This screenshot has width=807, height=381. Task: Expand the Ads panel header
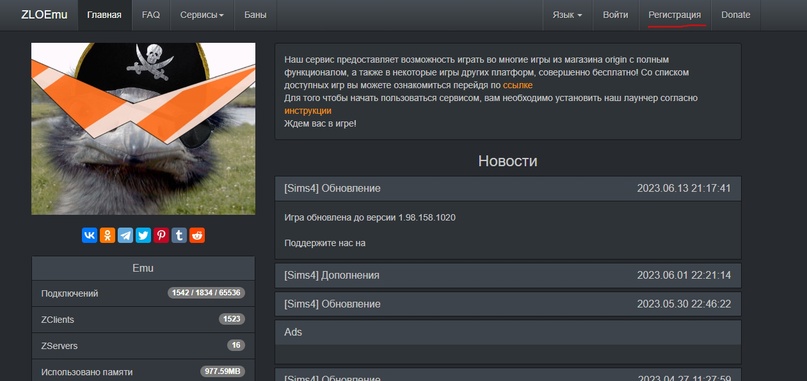(x=508, y=332)
